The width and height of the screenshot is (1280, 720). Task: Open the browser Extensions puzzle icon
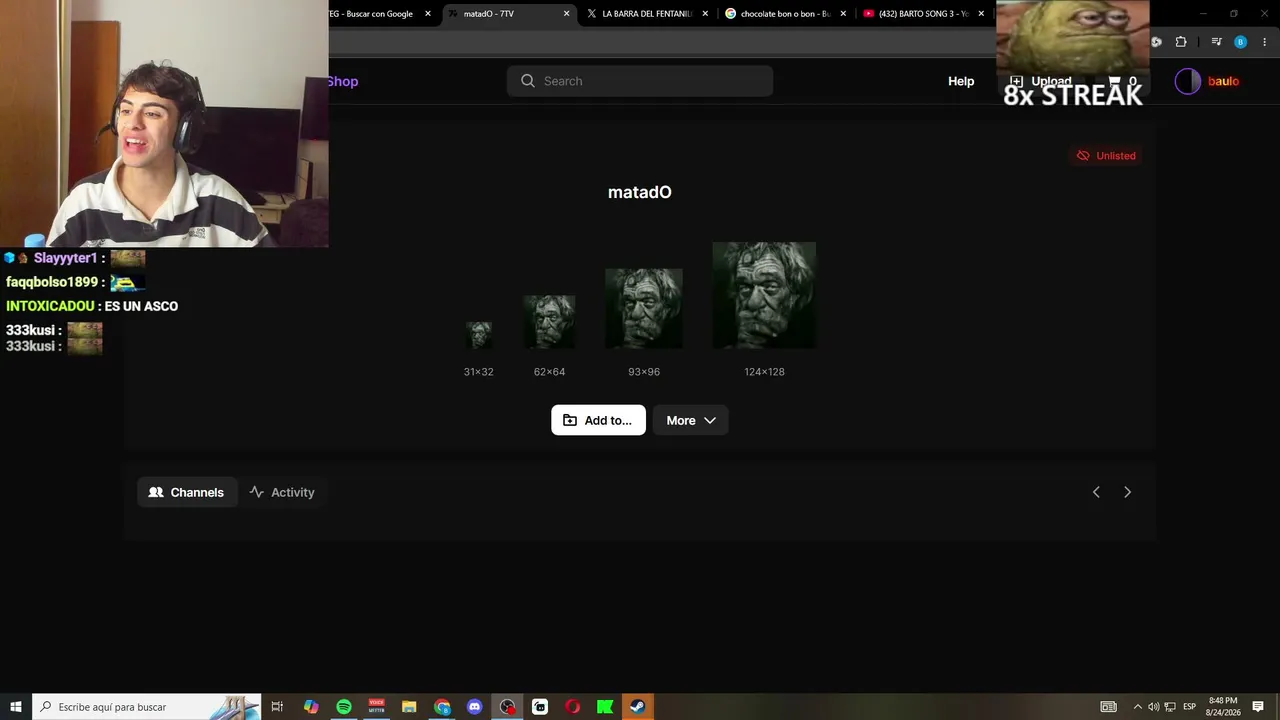(x=1181, y=42)
